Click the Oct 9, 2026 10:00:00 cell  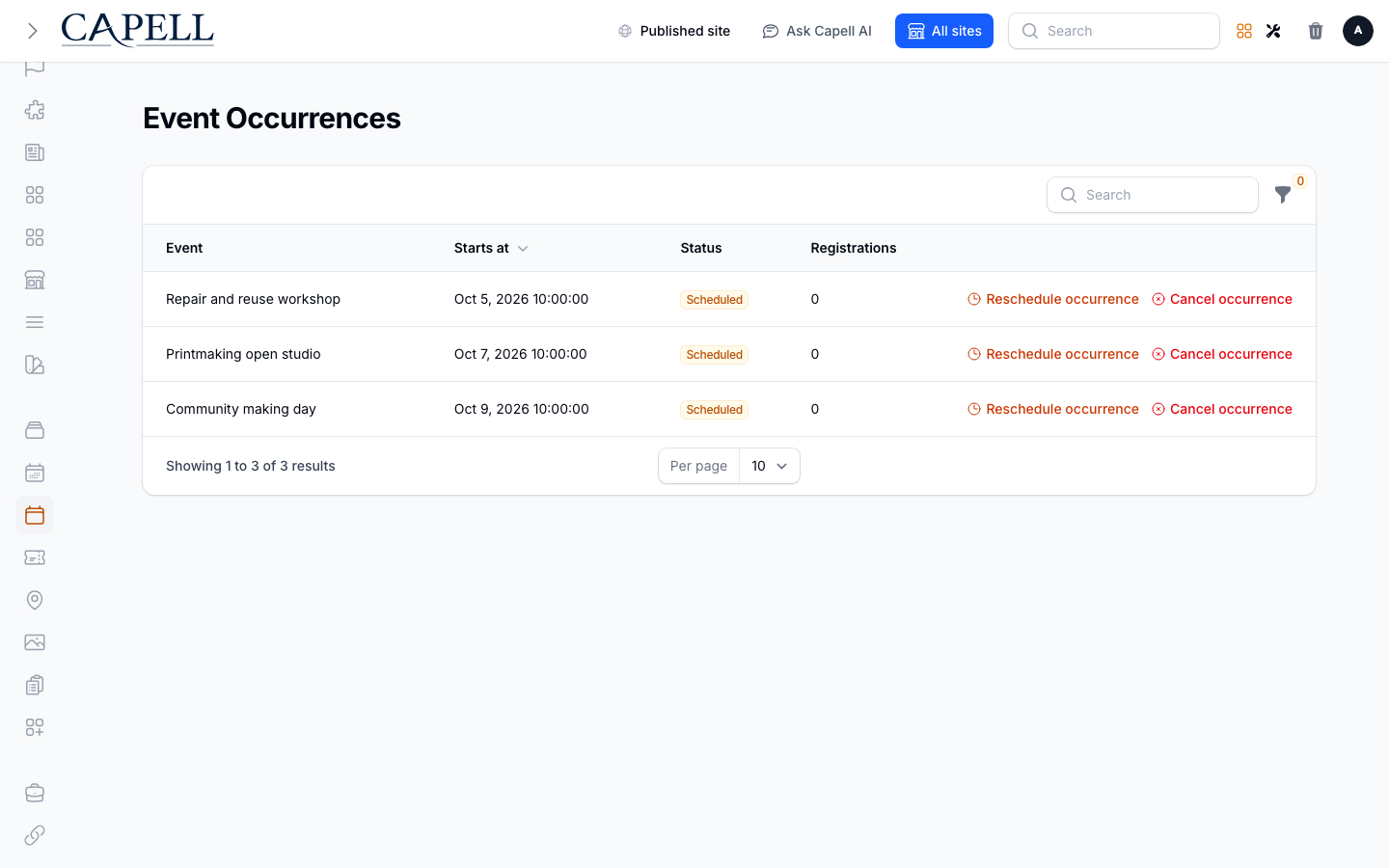tap(521, 409)
